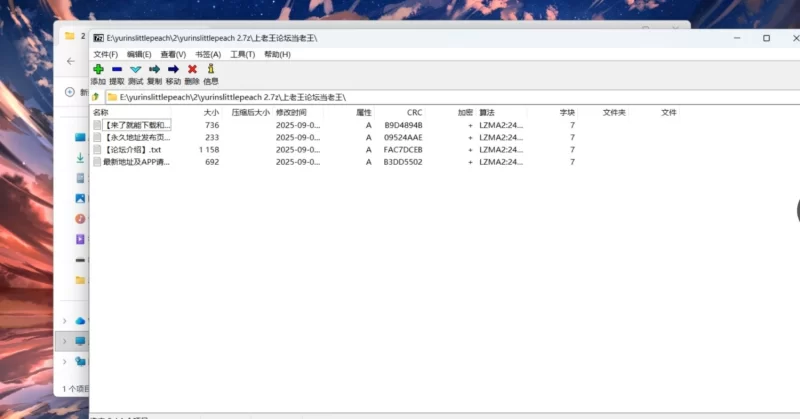Click the blue Extract (提取) toolbar icon
This screenshot has width=800, height=419.
(117, 70)
